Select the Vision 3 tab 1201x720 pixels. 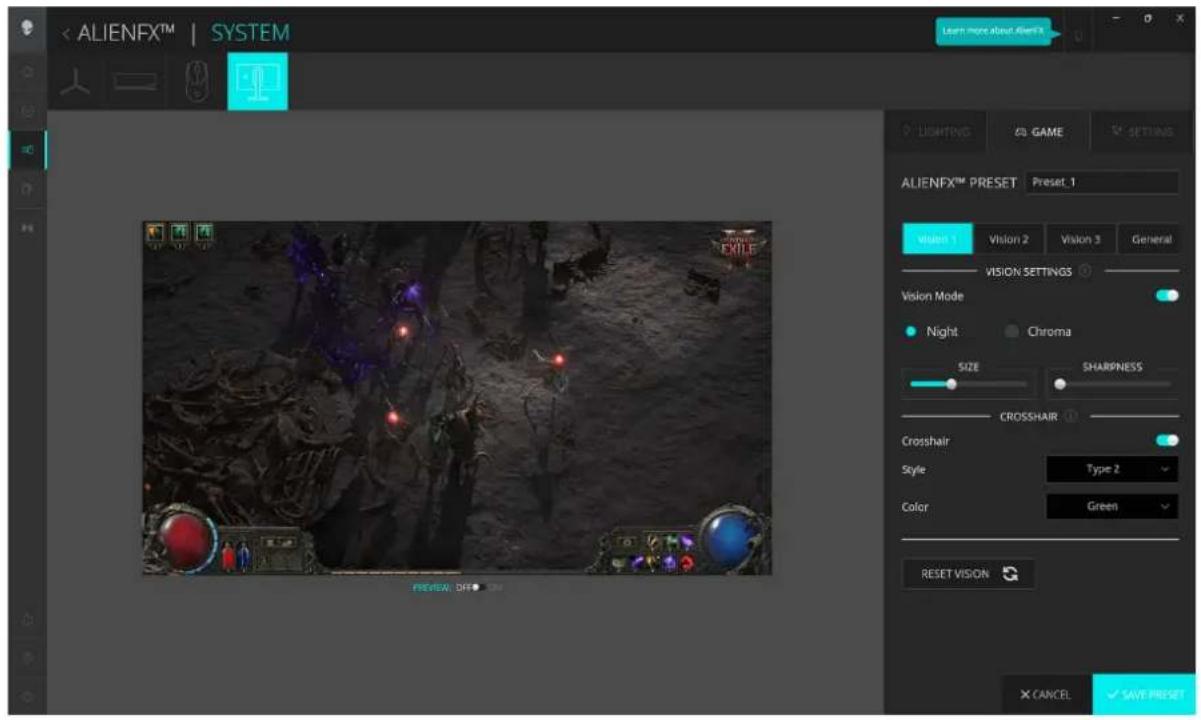[x=1081, y=239]
